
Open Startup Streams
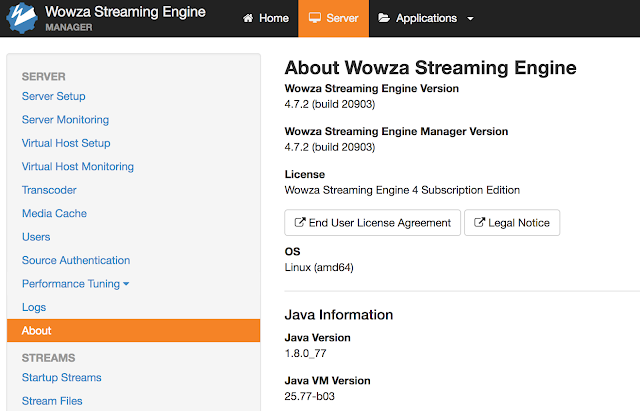(x=62, y=378)
